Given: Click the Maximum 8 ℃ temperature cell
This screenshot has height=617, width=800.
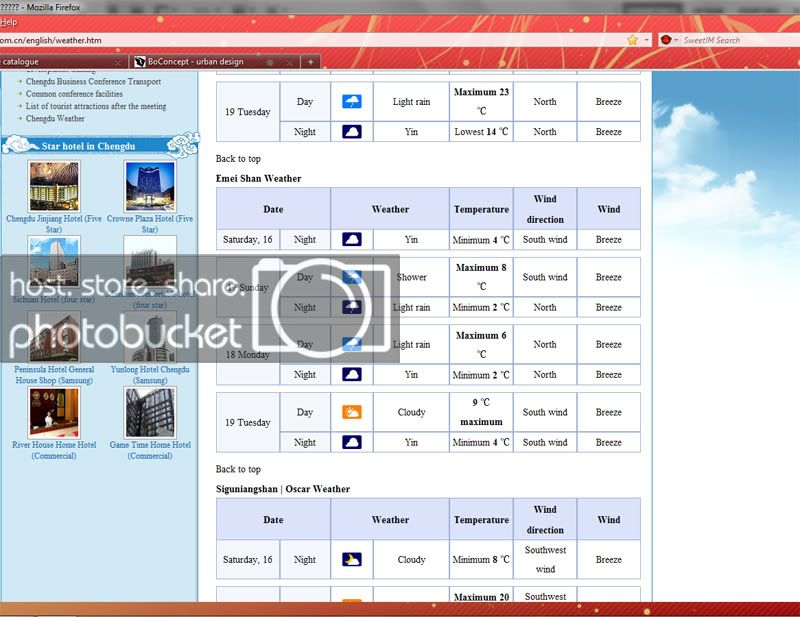Looking at the screenshot, I should pos(481,277).
